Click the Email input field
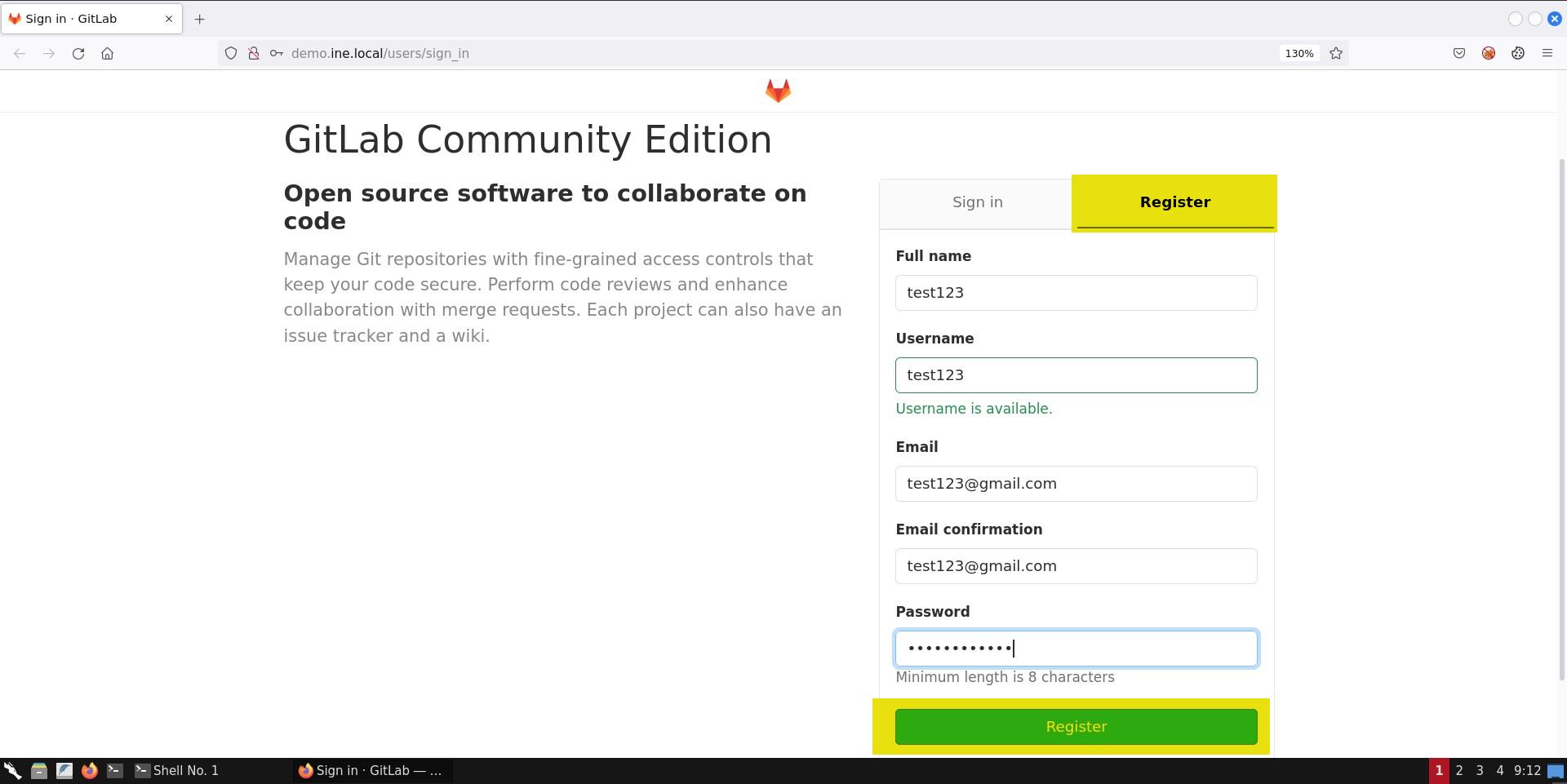The image size is (1567, 784). [x=1076, y=484]
